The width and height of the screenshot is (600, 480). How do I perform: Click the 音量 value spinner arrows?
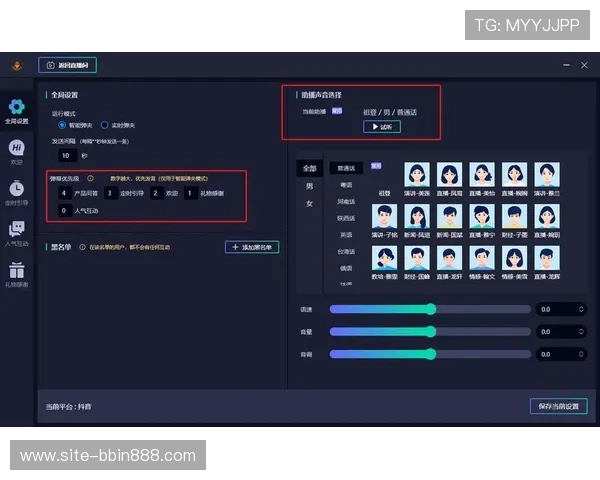[580, 331]
